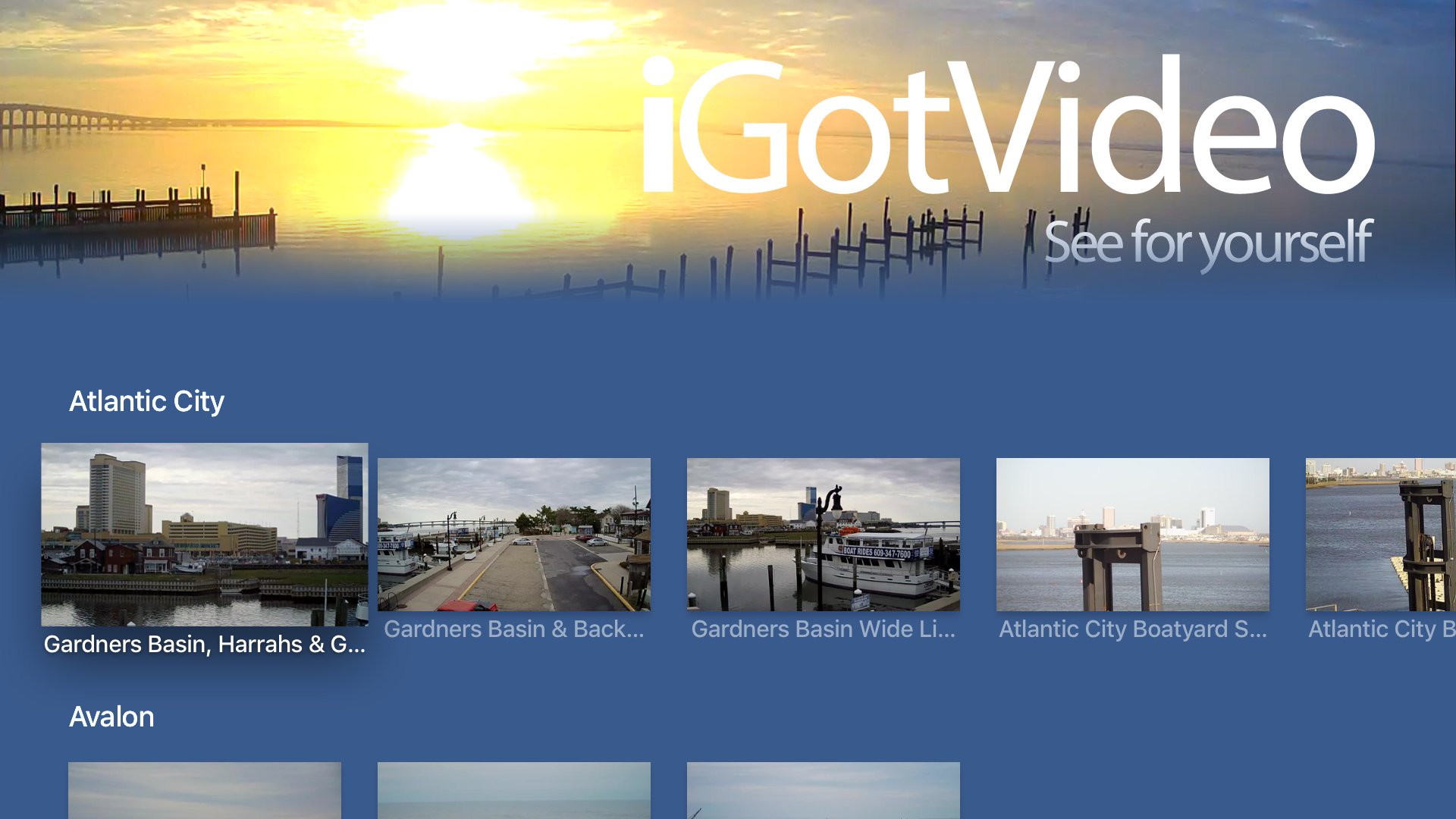This screenshot has width=1456, height=819.
Task: Open the middle Avalon webcam thumbnail
Action: [514, 790]
